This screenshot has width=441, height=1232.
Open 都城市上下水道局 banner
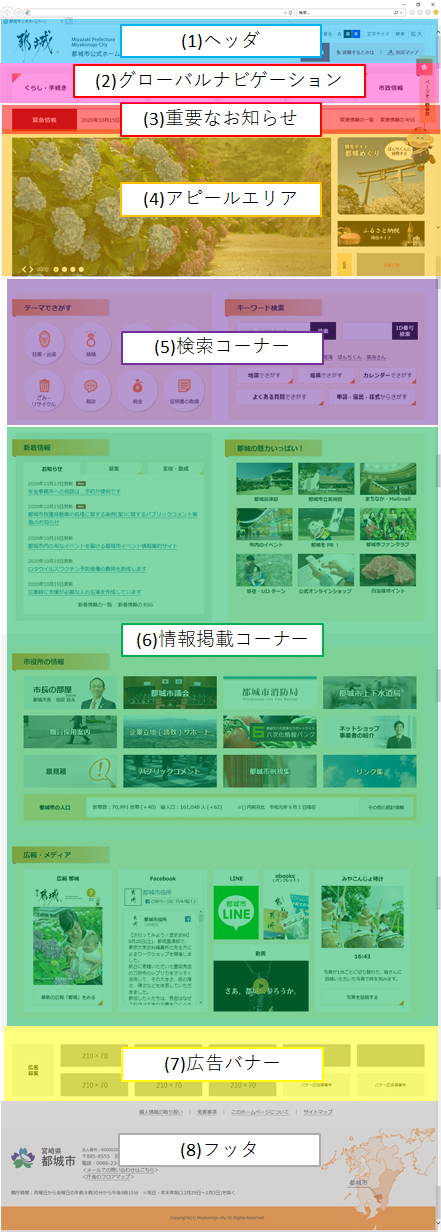click(372, 692)
